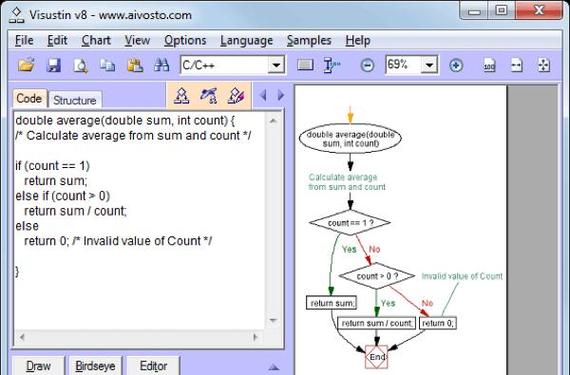This screenshot has height=375, width=570.
Task: Click the Save floppy disk icon
Action: coord(54,66)
